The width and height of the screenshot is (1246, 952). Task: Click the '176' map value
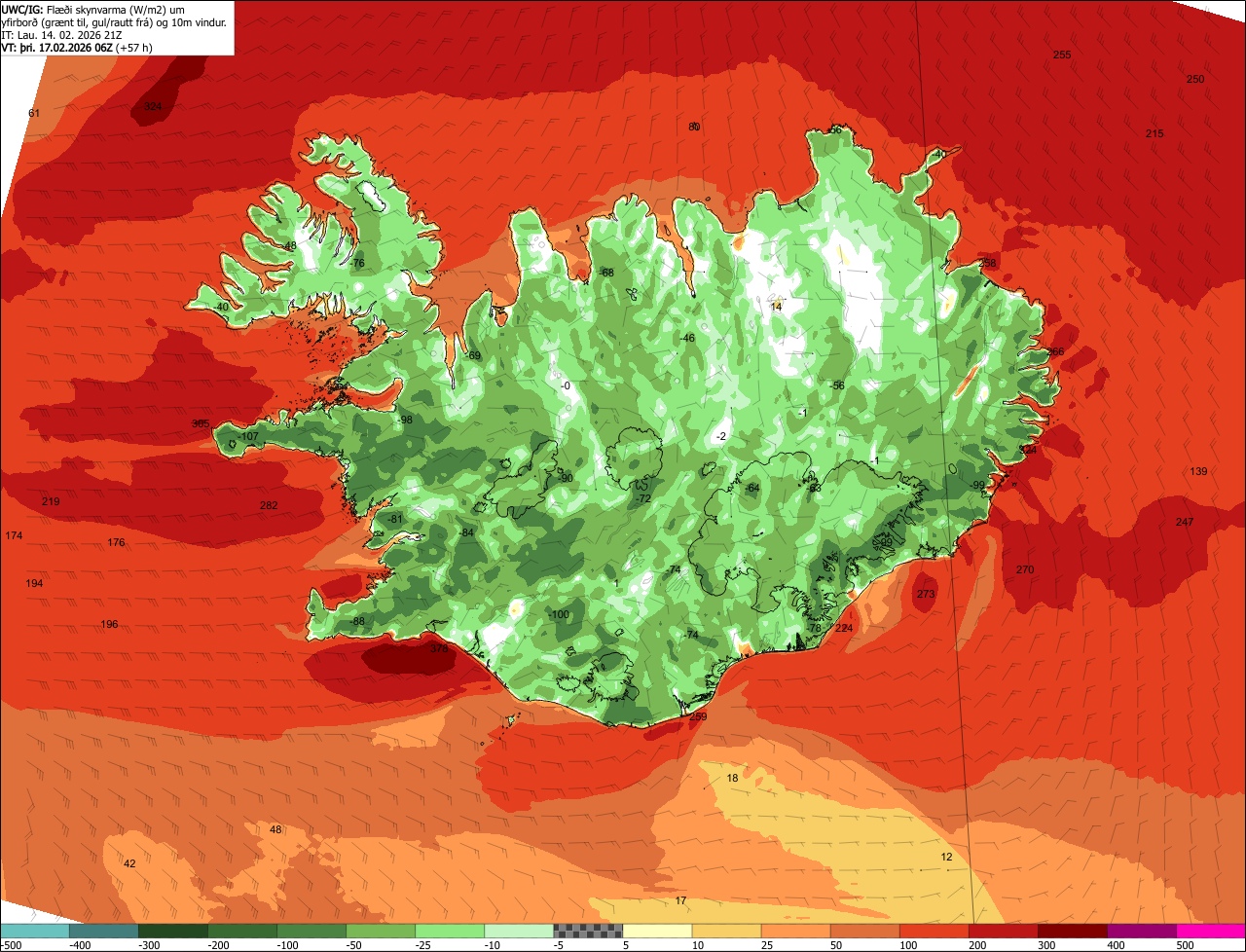[x=116, y=542]
